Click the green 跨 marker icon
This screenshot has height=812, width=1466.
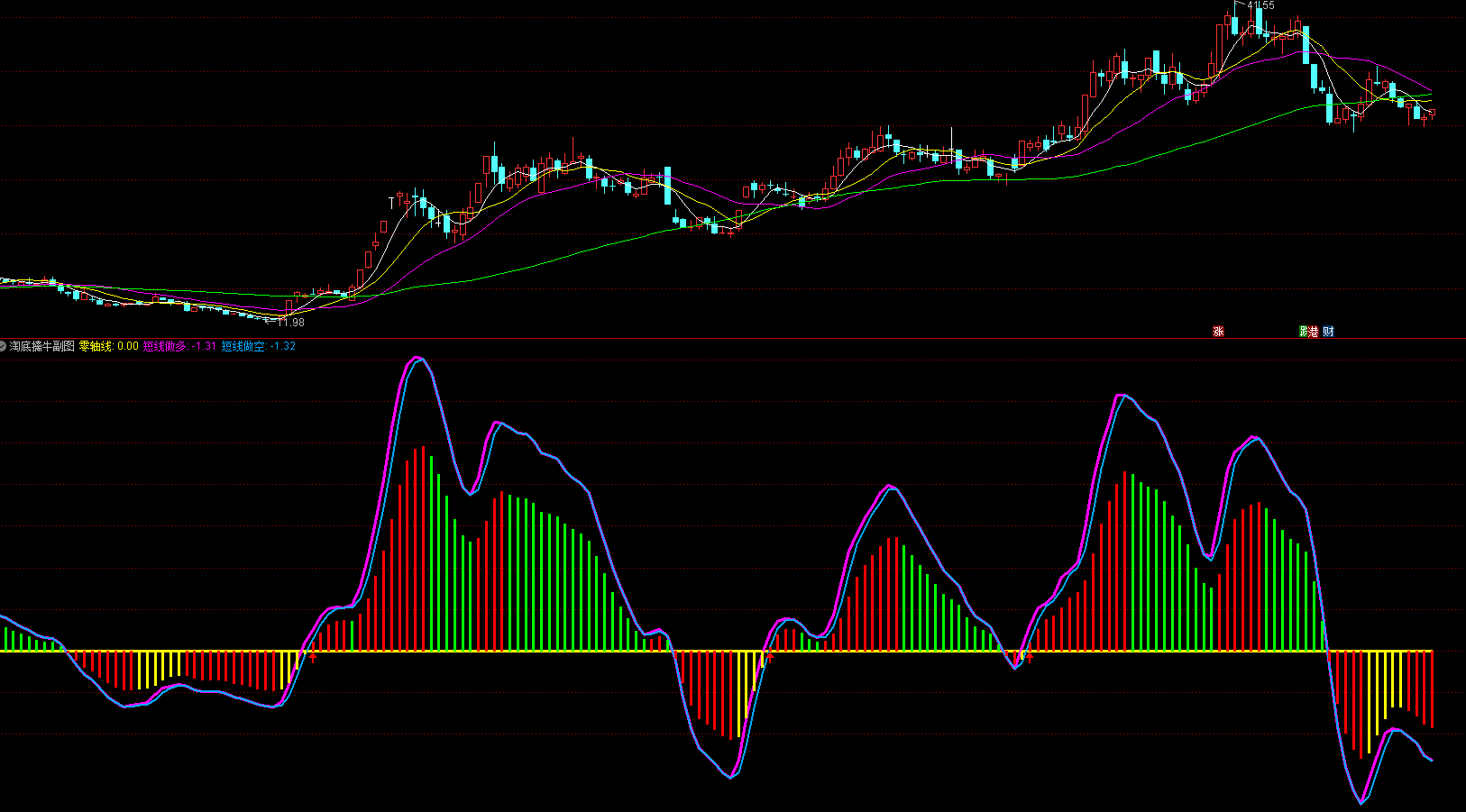(1304, 332)
